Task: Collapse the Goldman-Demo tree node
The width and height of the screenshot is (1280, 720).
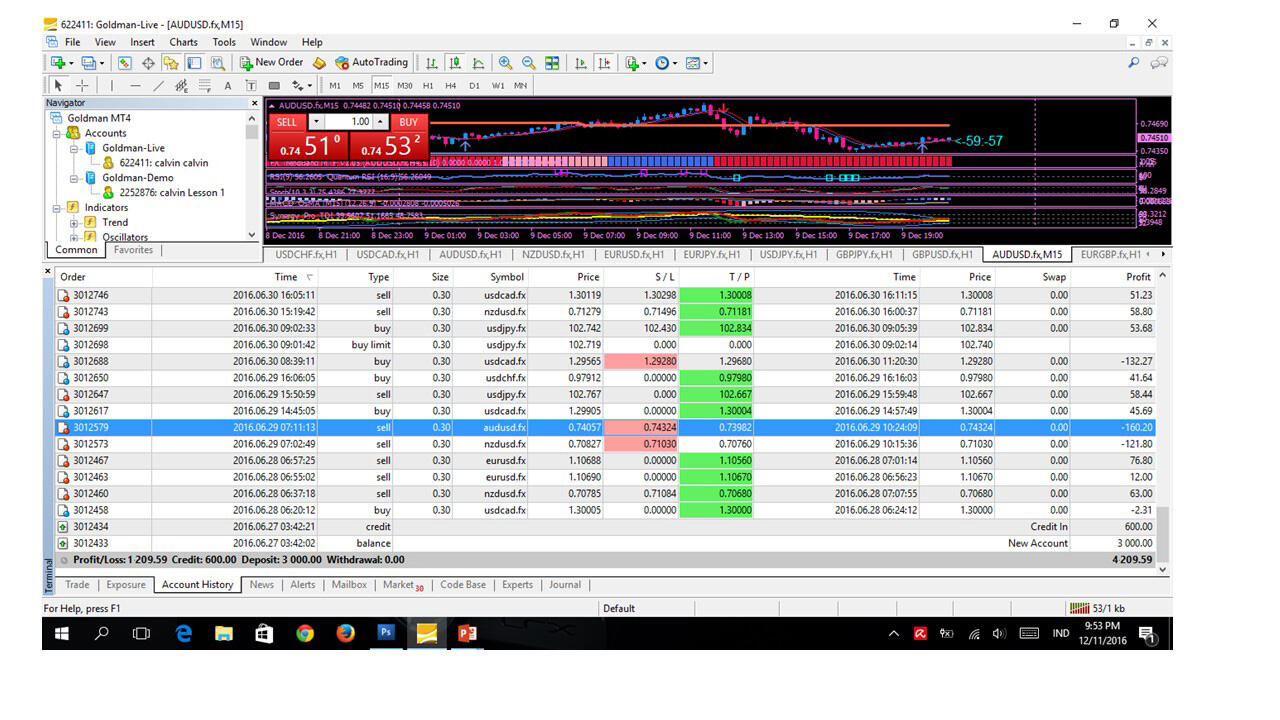Action: pos(75,178)
